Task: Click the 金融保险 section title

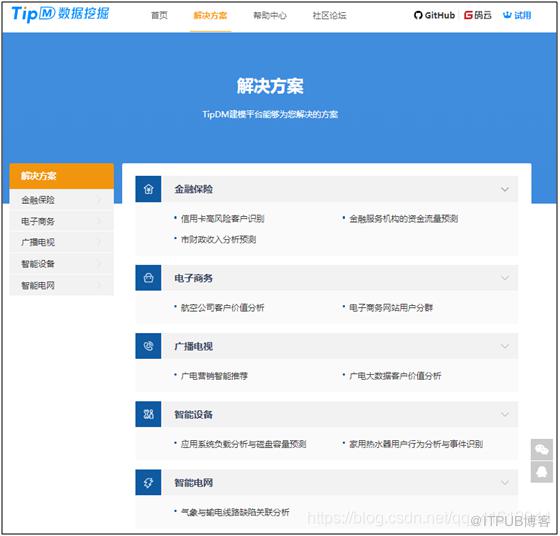Action: 193,189
